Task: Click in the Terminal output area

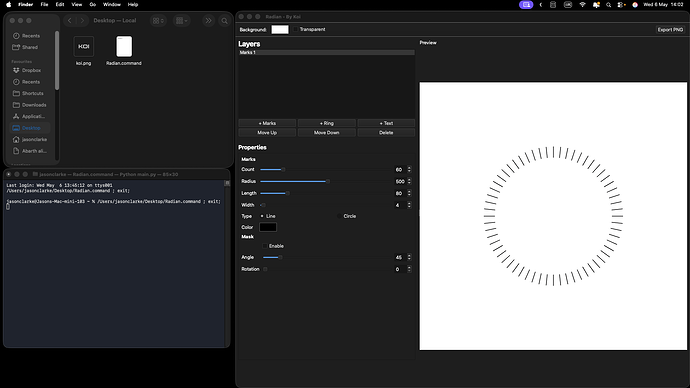Action: [x=114, y=264]
